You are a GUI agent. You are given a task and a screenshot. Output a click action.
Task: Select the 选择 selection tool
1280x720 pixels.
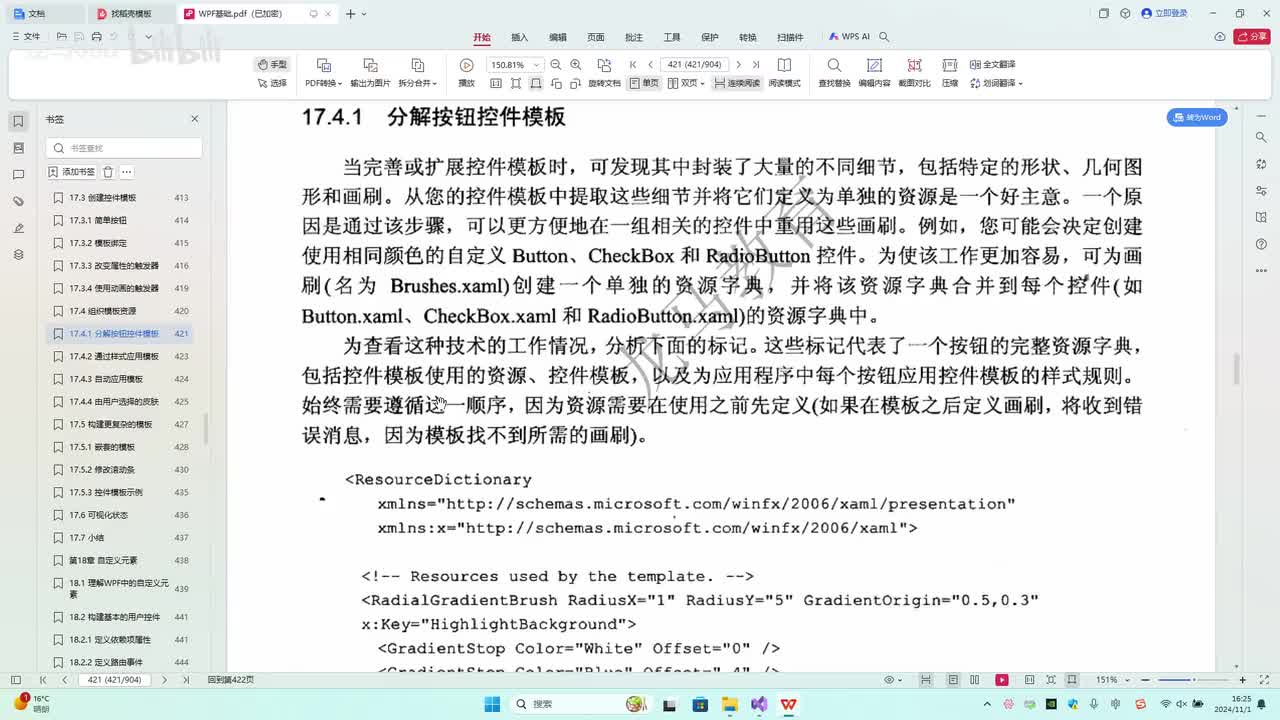272,83
